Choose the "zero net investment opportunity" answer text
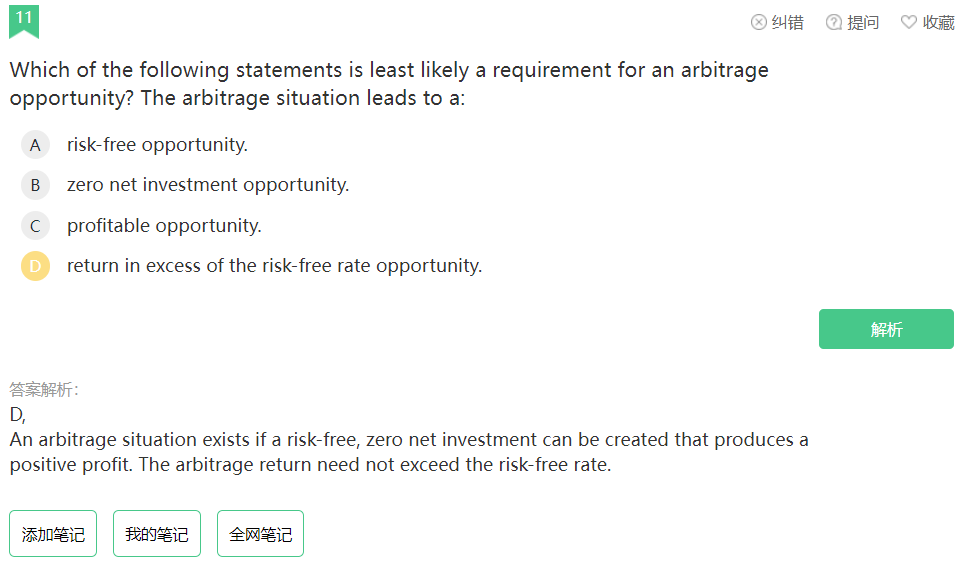Image resolution: width=966 pixels, height=570 pixels. (x=208, y=185)
